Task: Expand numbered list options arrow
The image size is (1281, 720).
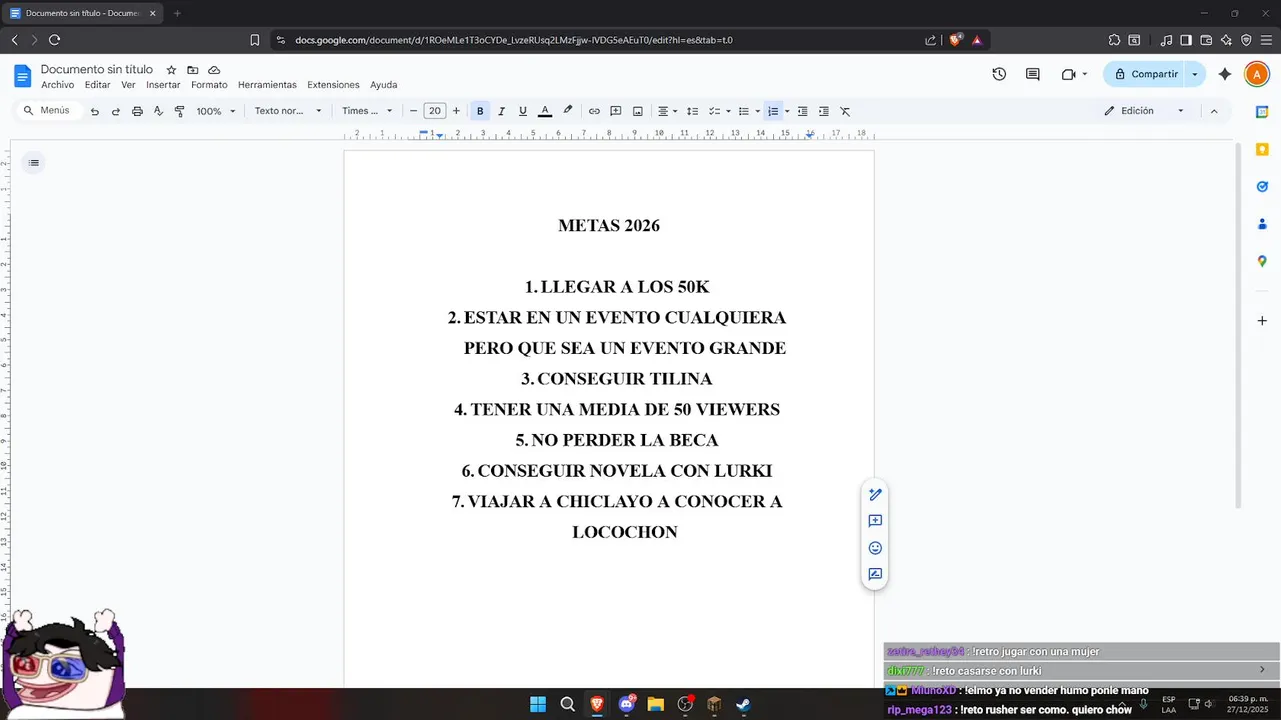Action: point(787,111)
